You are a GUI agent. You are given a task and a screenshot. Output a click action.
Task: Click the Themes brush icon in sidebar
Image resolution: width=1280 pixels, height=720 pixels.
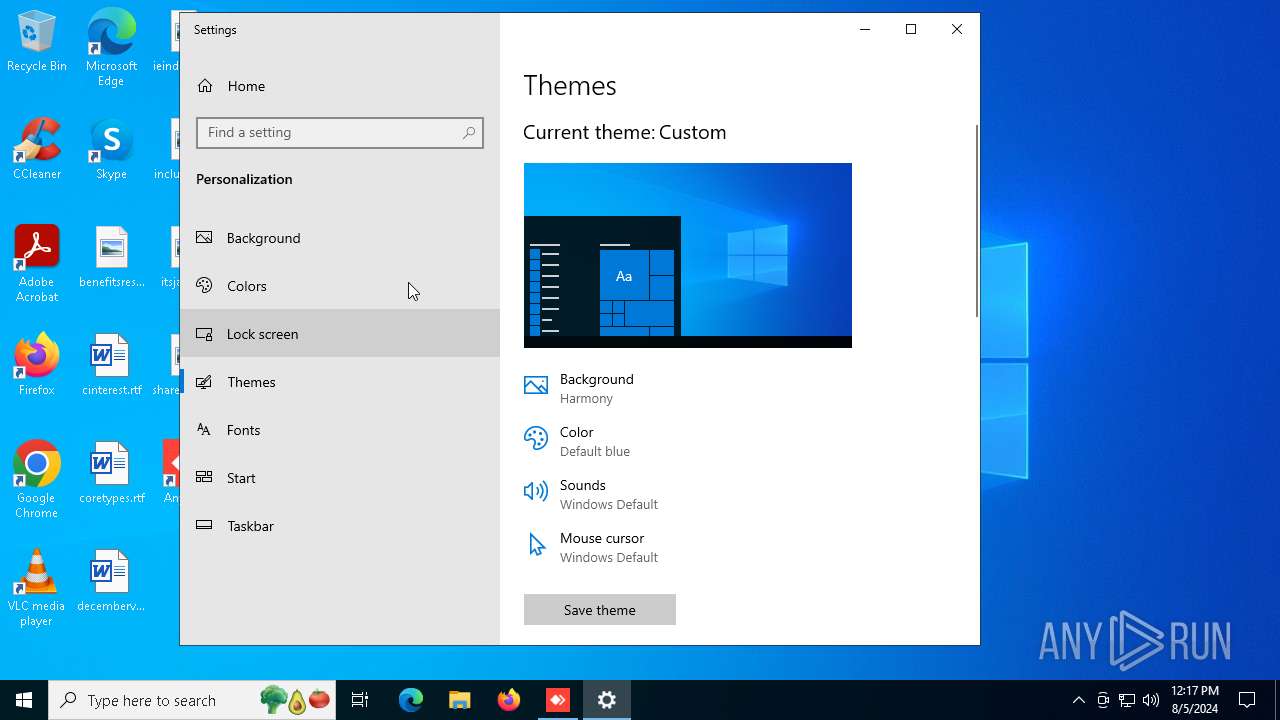204,382
